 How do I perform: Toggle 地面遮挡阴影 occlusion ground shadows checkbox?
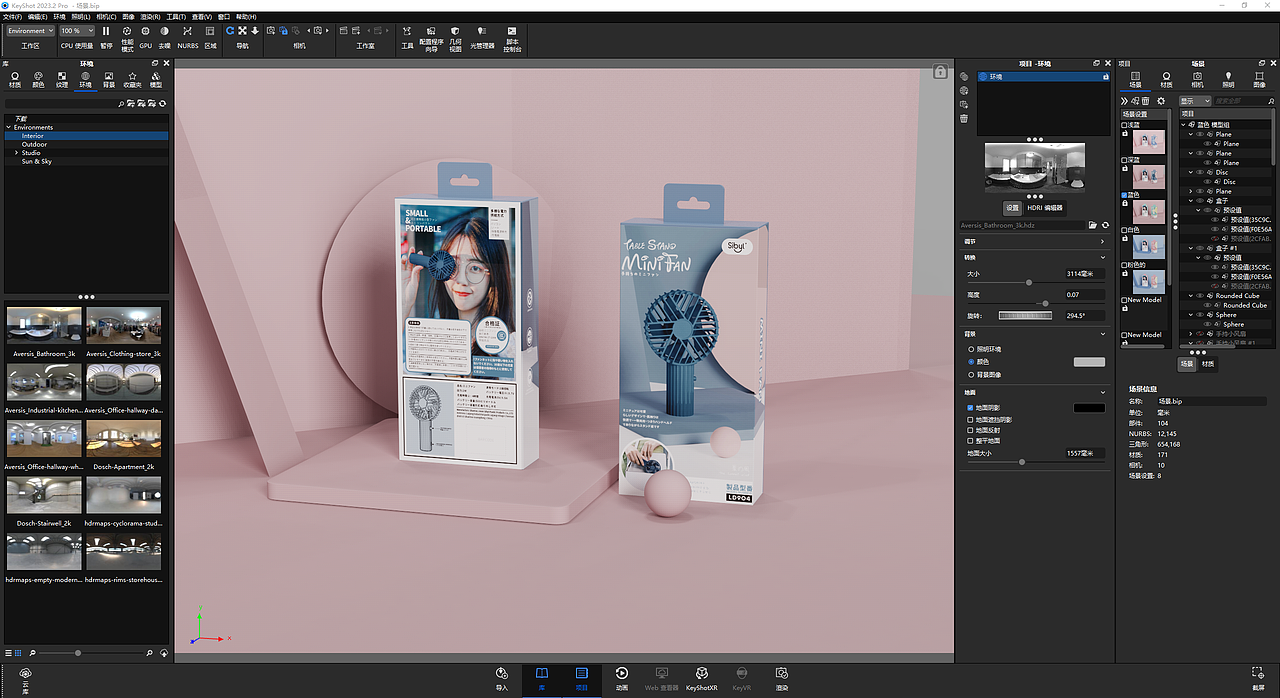tap(970, 419)
